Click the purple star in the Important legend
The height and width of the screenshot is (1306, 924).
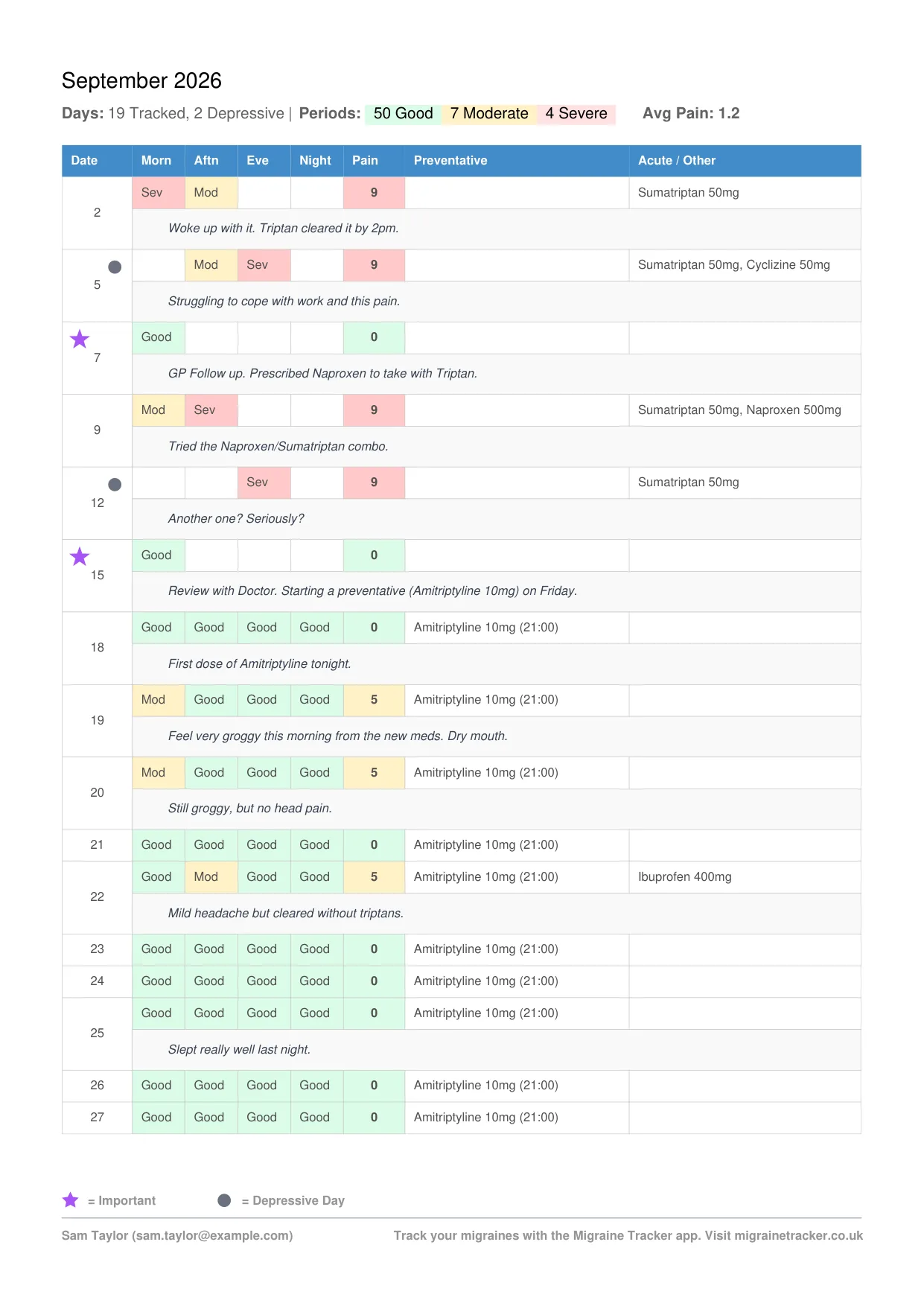71,1200
